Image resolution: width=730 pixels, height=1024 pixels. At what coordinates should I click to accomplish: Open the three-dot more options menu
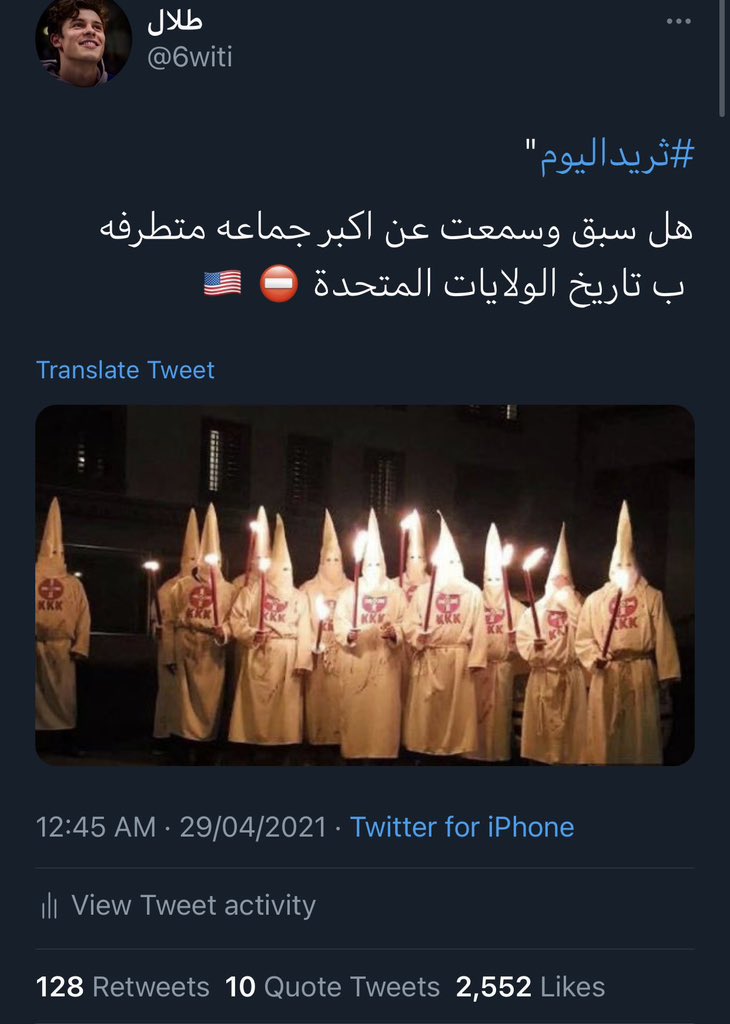coord(678,22)
